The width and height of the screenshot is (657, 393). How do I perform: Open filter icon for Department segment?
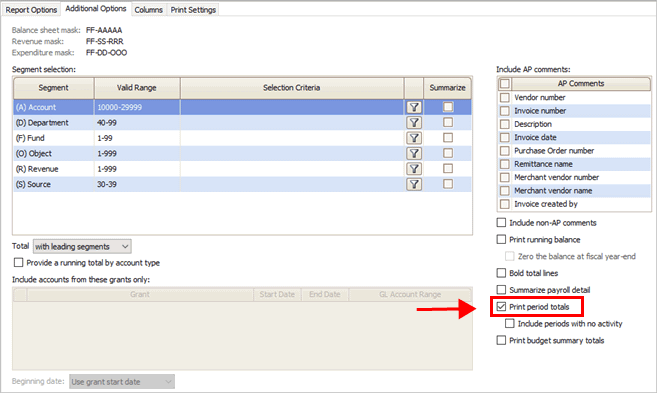tap(414, 123)
